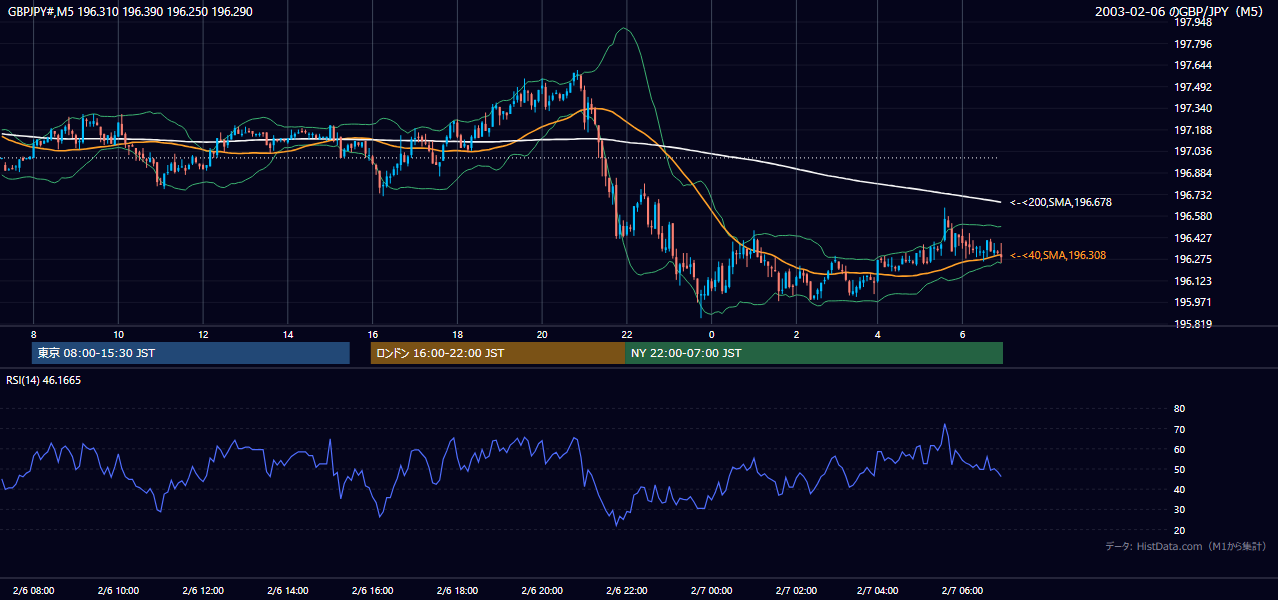
Task: Click the date label 2/6 10:00
Action: coord(118,590)
